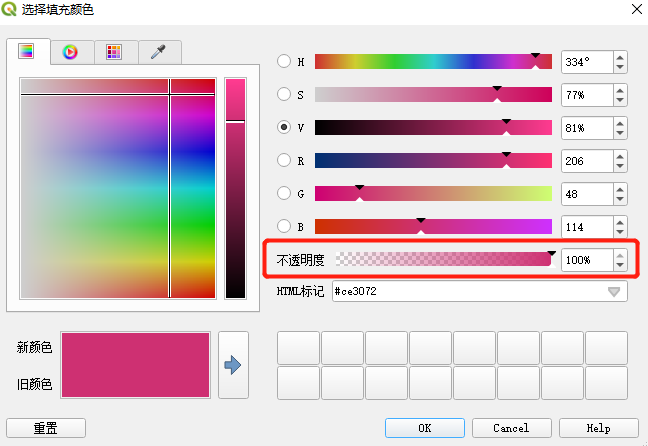Click the first bottom-row custom swatch slot
This screenshot has height=446, width=648.
pos(298,383)
